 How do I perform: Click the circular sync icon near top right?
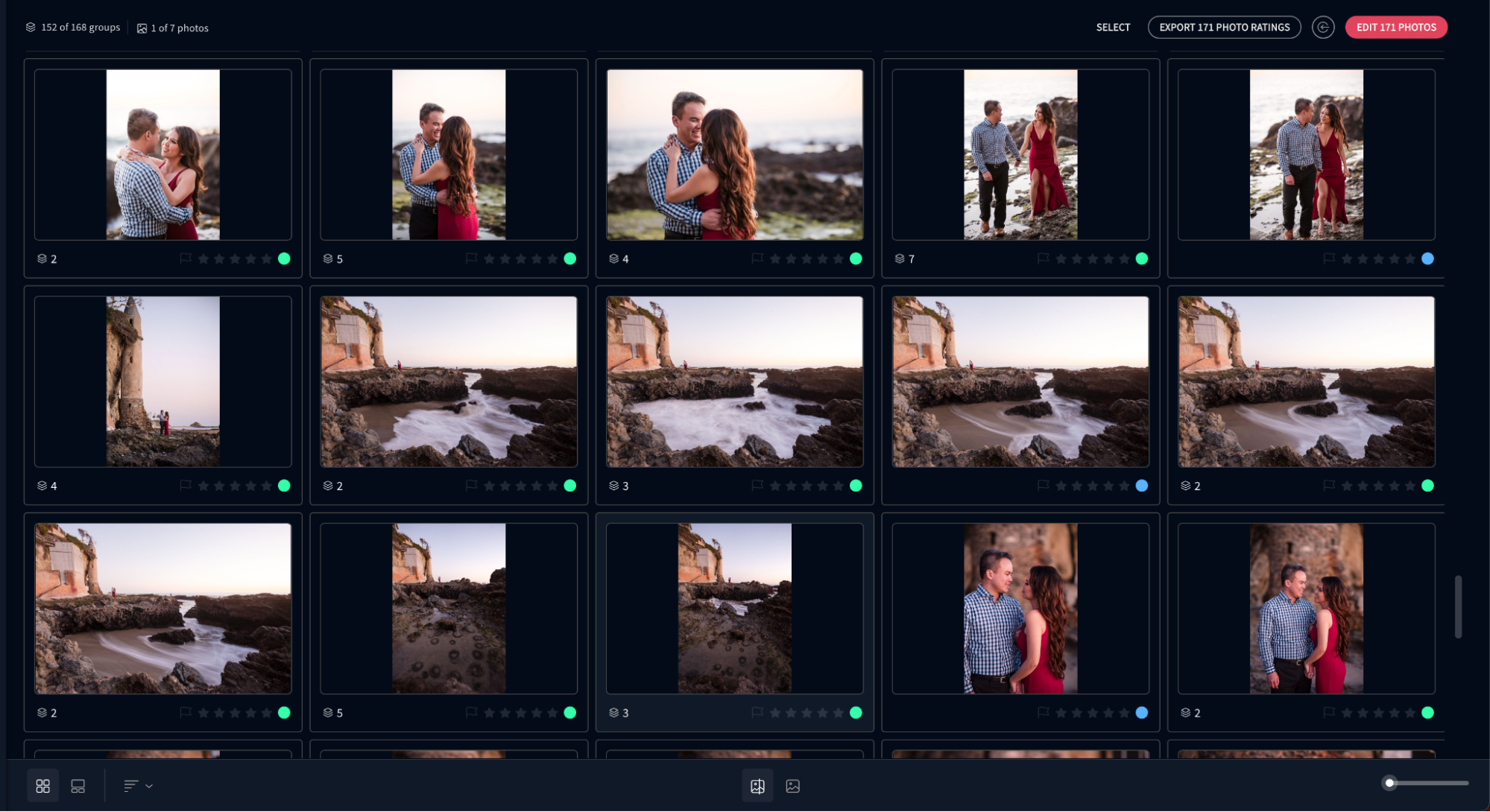(x=1323, y=27)
